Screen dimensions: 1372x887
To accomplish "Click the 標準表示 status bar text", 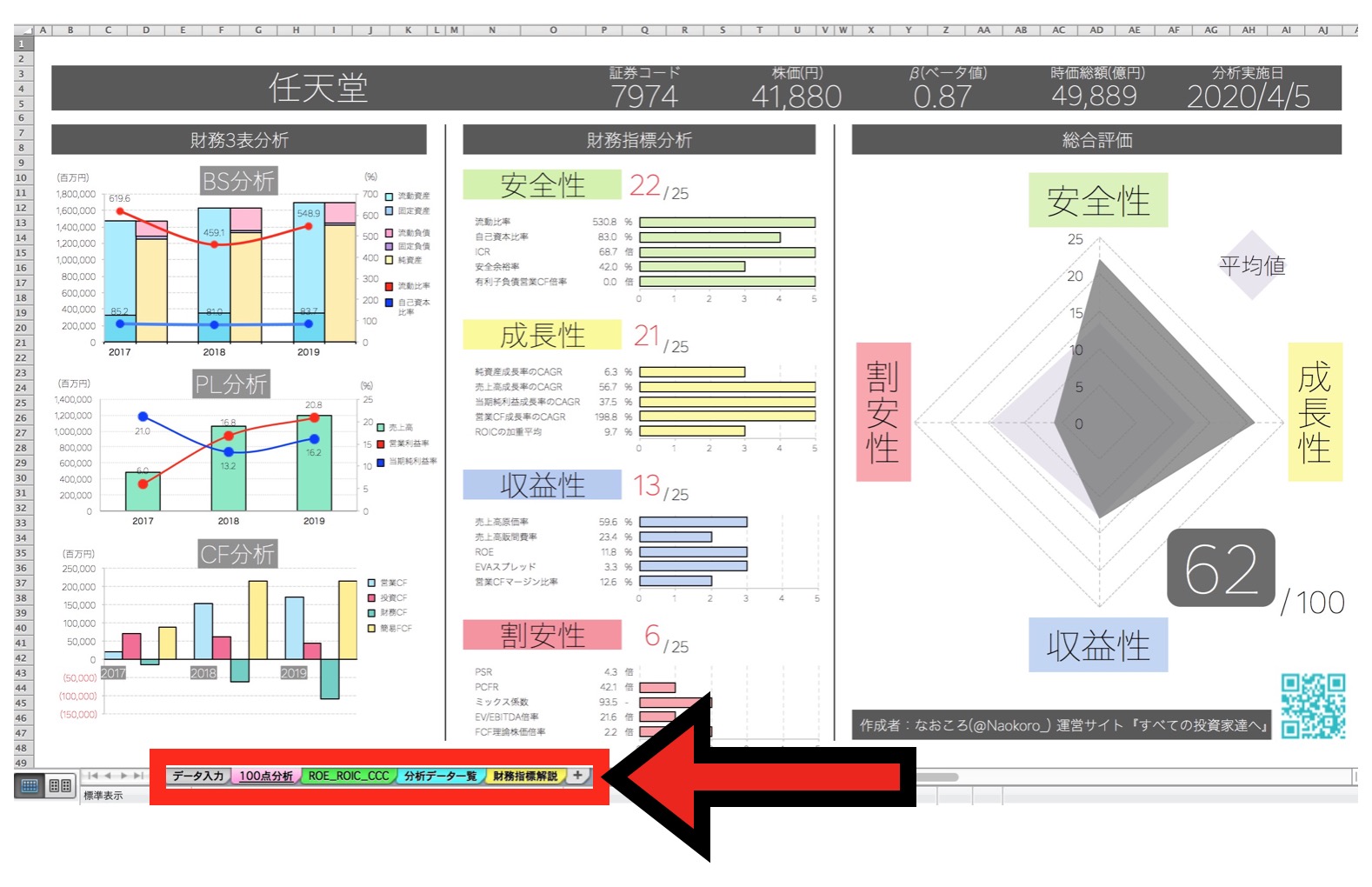I will pos(103,796).
